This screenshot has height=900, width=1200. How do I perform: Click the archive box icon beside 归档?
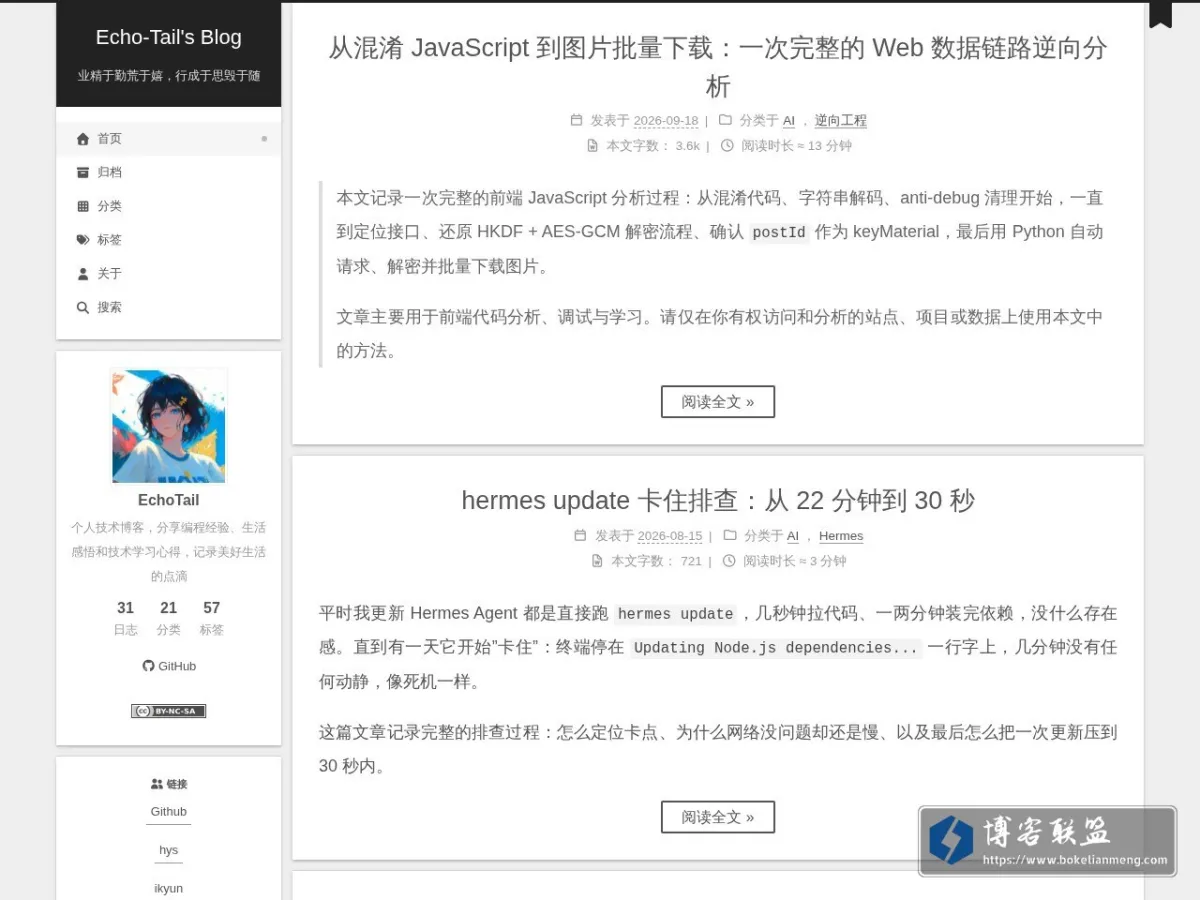point(83,172)
